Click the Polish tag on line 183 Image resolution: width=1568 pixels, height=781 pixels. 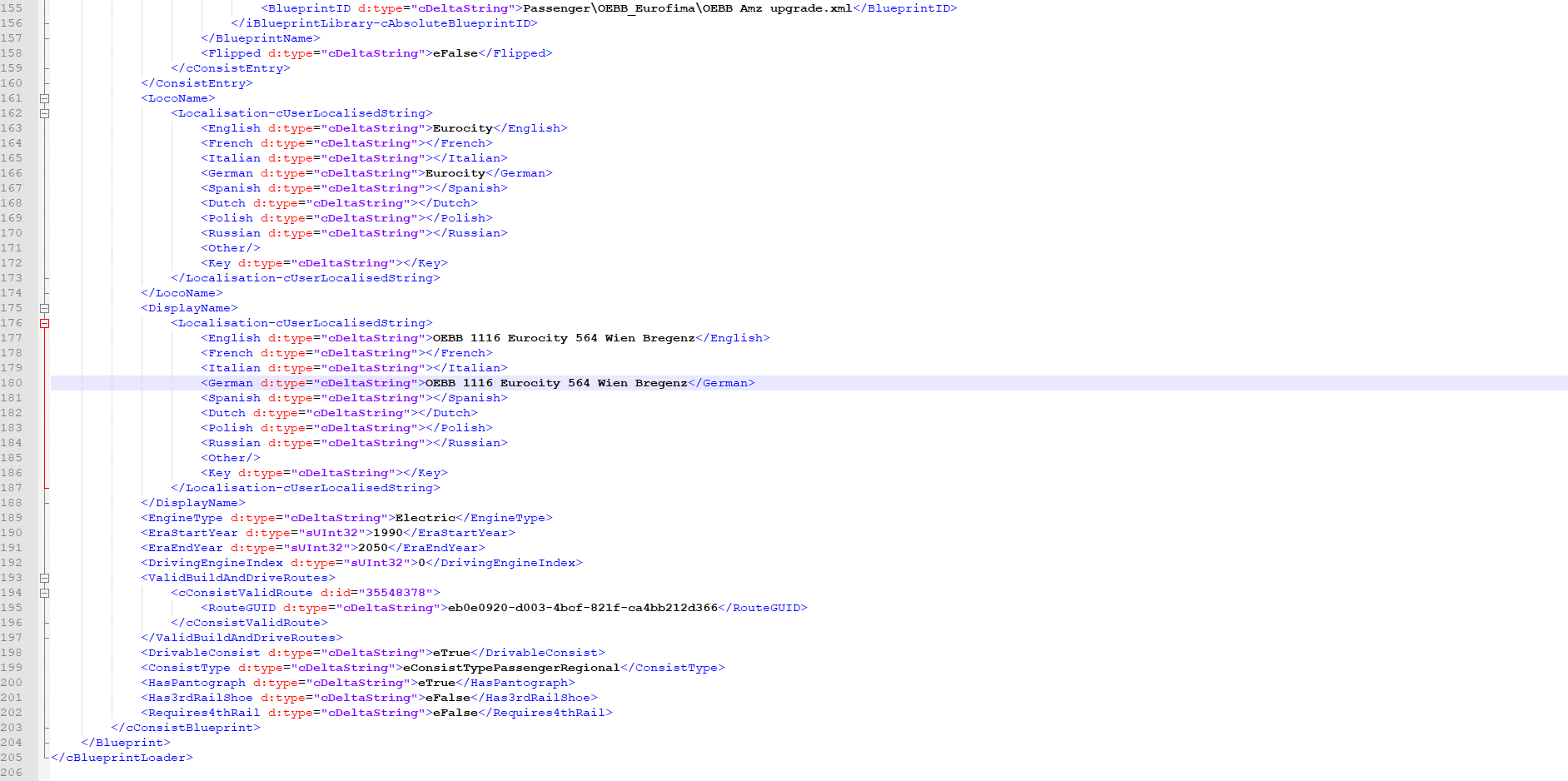click(x=346, y=428)
